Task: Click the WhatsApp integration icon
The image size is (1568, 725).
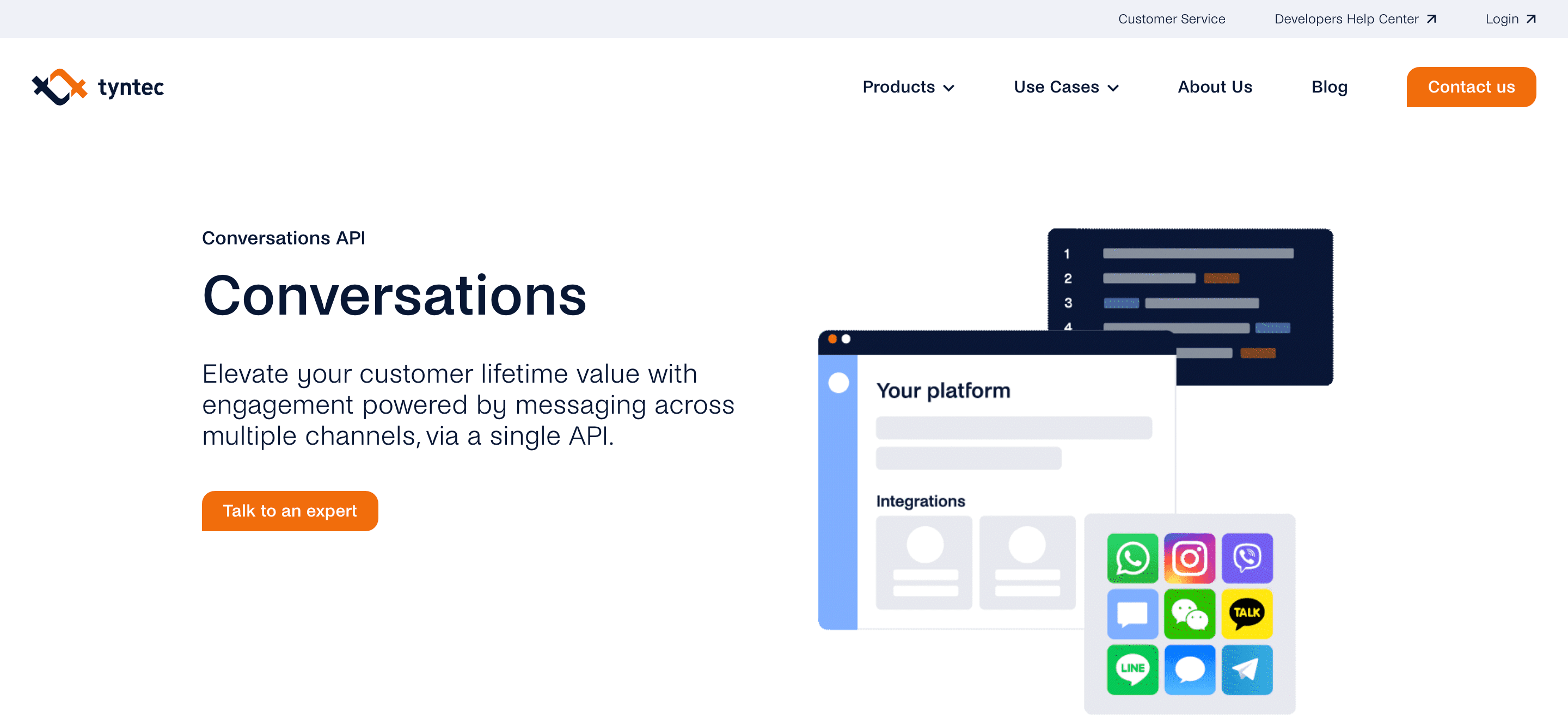Action: pos(1132,558)
